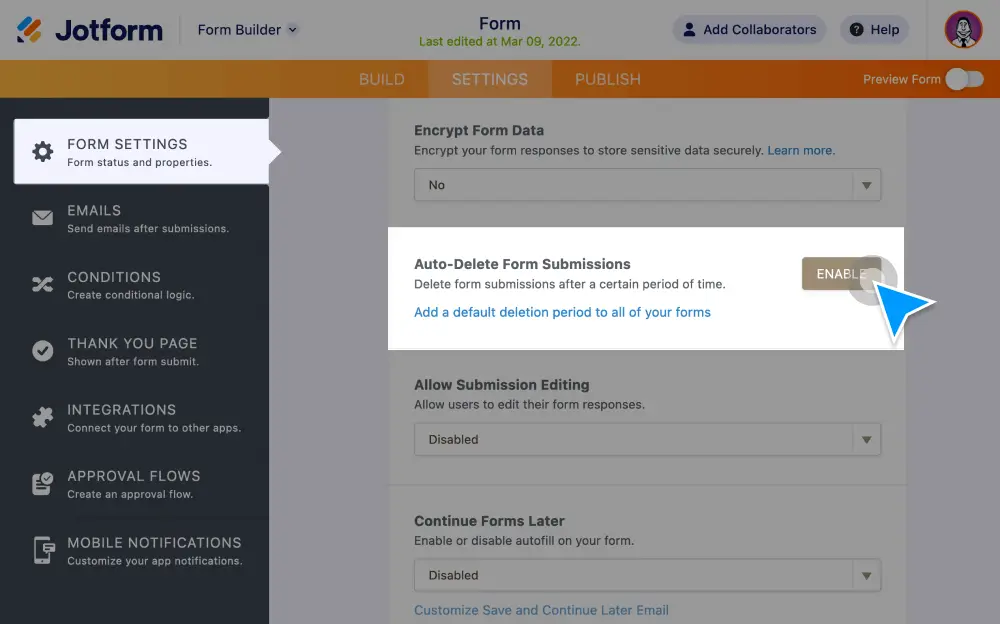Open the Form Builder dropdown menu
The image size is (1000, 624).
(247, 30)
